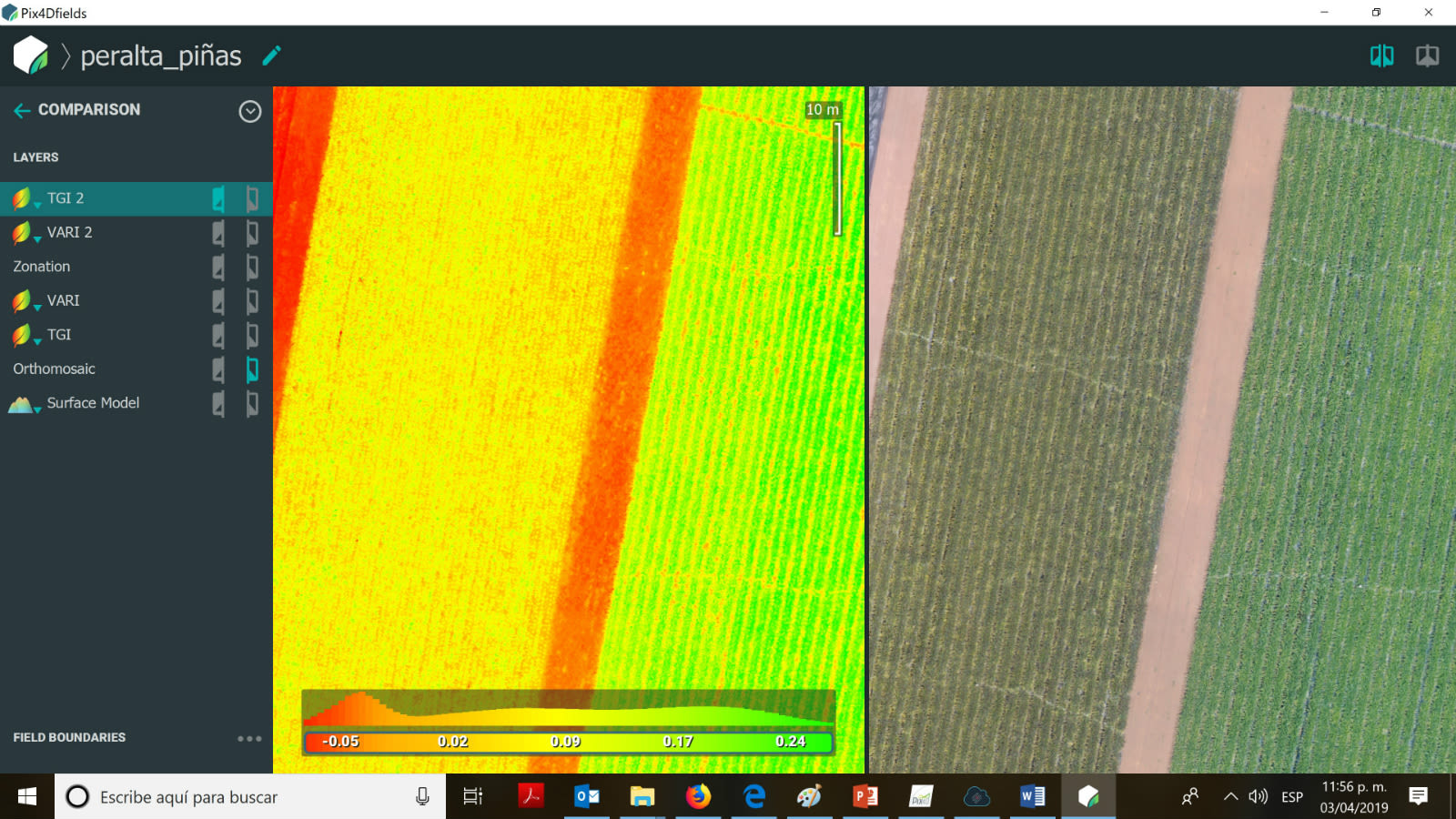Click the back arrow next to COMPARISON

(x=20, y=110)
